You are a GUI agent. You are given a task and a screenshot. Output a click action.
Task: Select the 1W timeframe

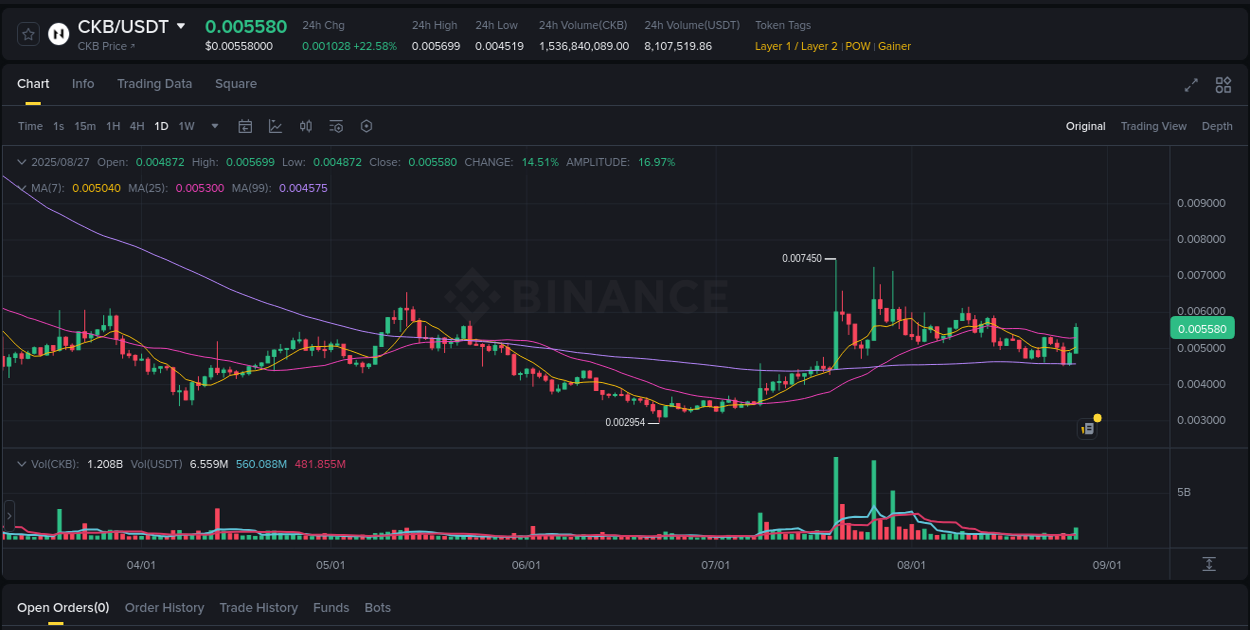pyautogui.click(x=186, y=126)
